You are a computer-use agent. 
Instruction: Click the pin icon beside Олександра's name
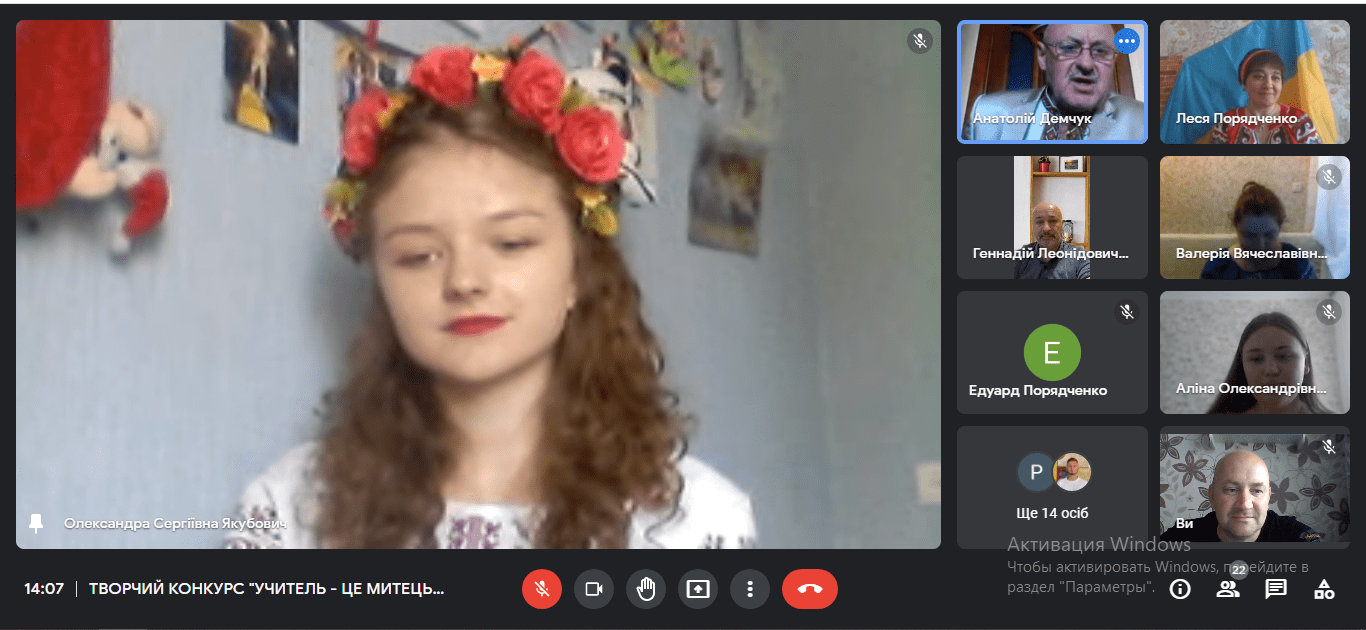coord(37,523)
